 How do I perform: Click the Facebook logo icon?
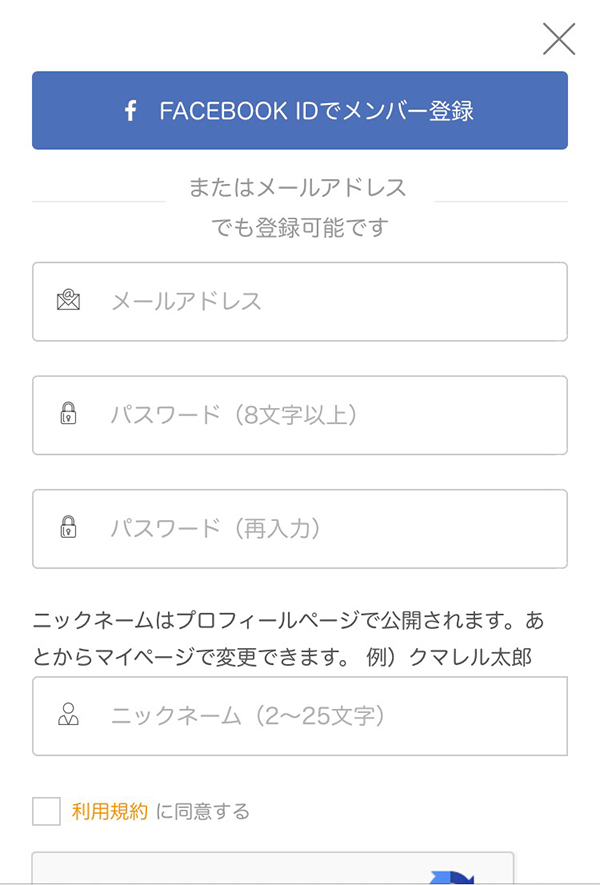(x=129, y=110)
